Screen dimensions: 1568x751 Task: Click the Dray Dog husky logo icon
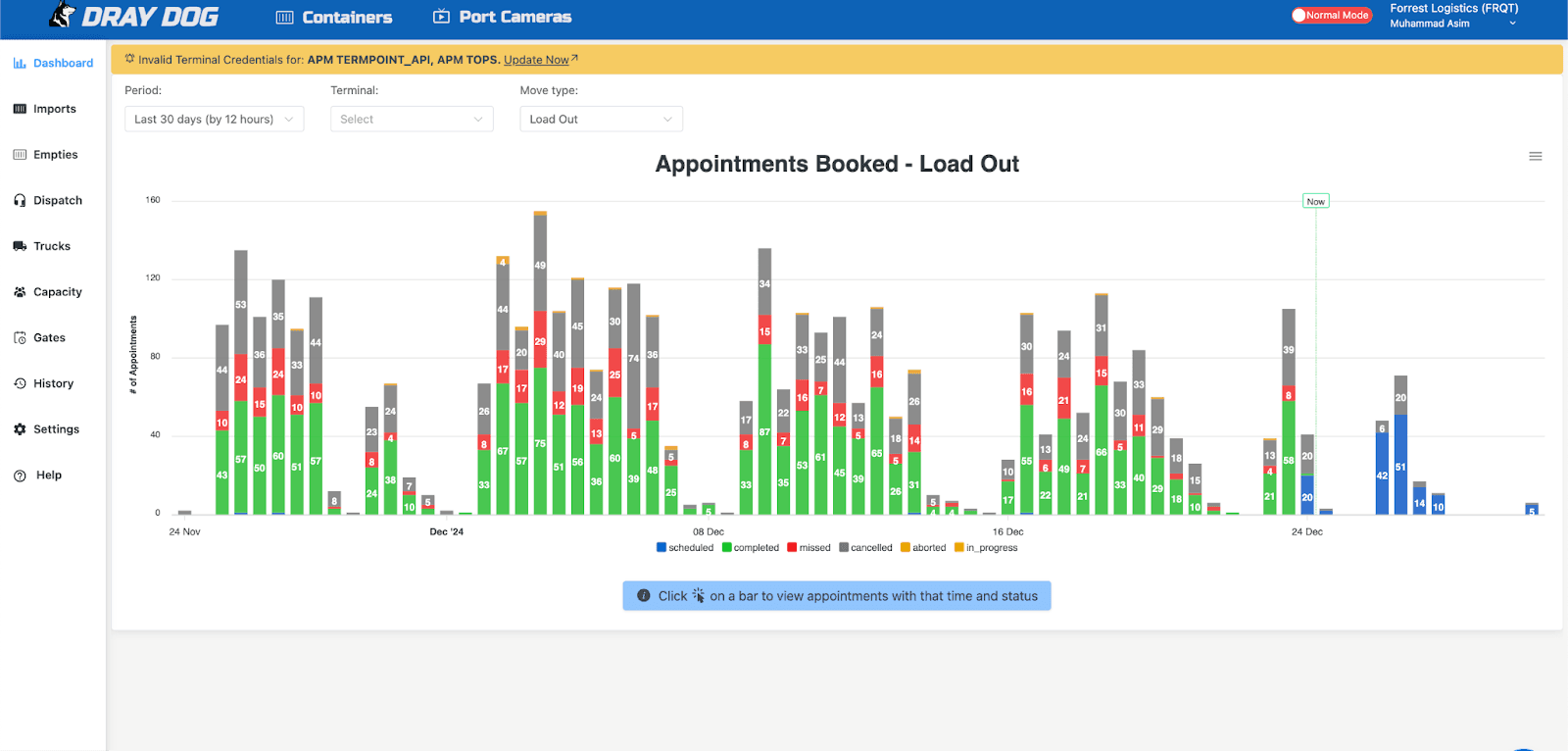[x=63, y=15]
